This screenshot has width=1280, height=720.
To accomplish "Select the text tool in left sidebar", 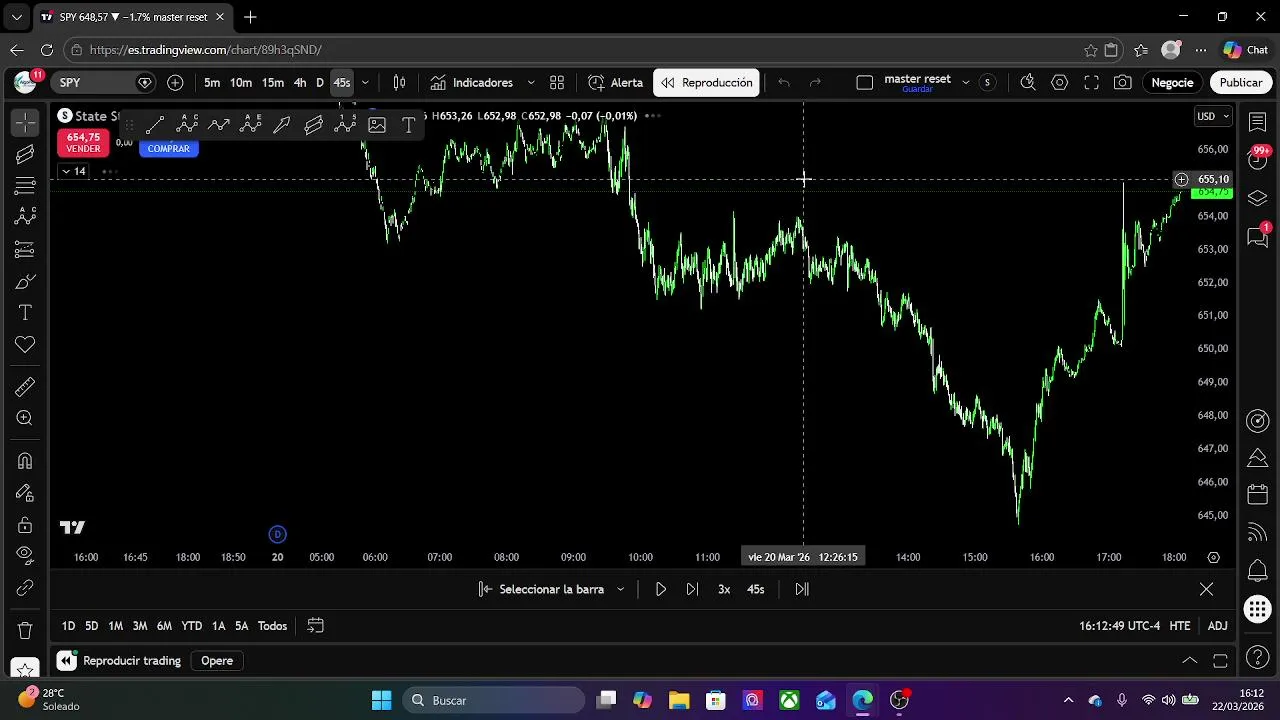I will pyautogui.click(x=25, y=313).
